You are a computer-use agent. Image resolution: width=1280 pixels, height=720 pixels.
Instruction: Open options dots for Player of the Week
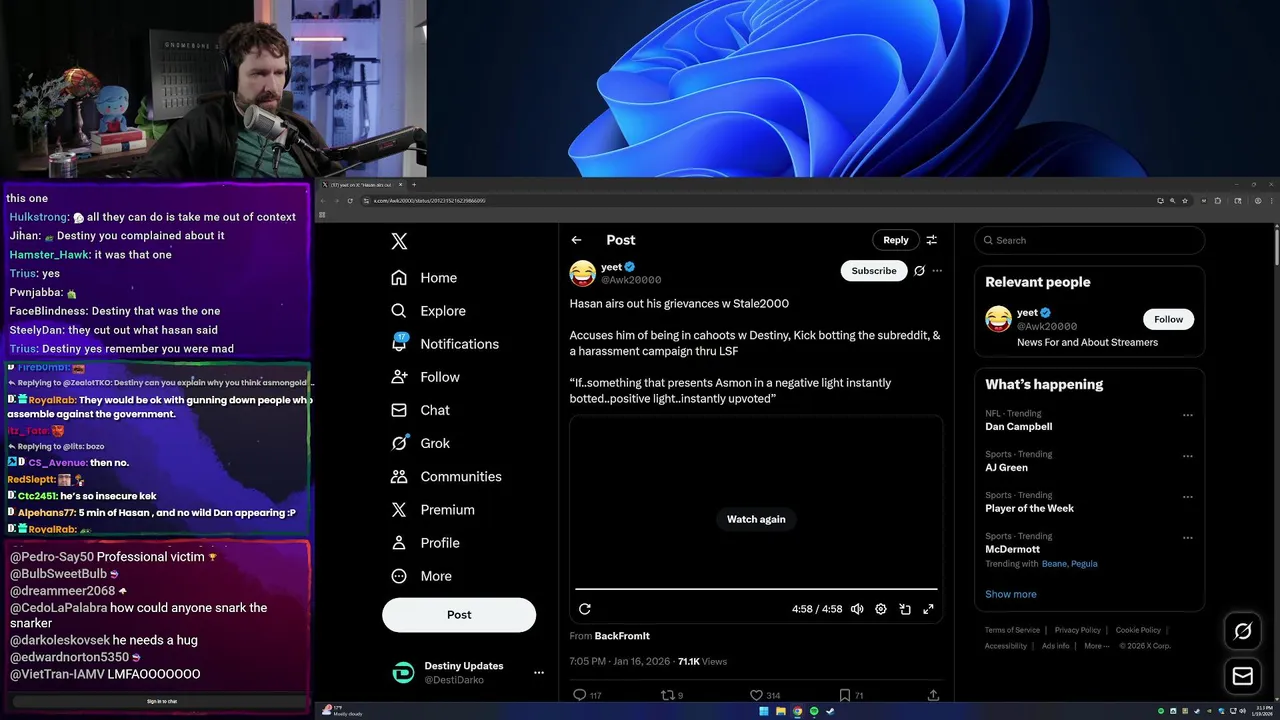(1188, 497)
